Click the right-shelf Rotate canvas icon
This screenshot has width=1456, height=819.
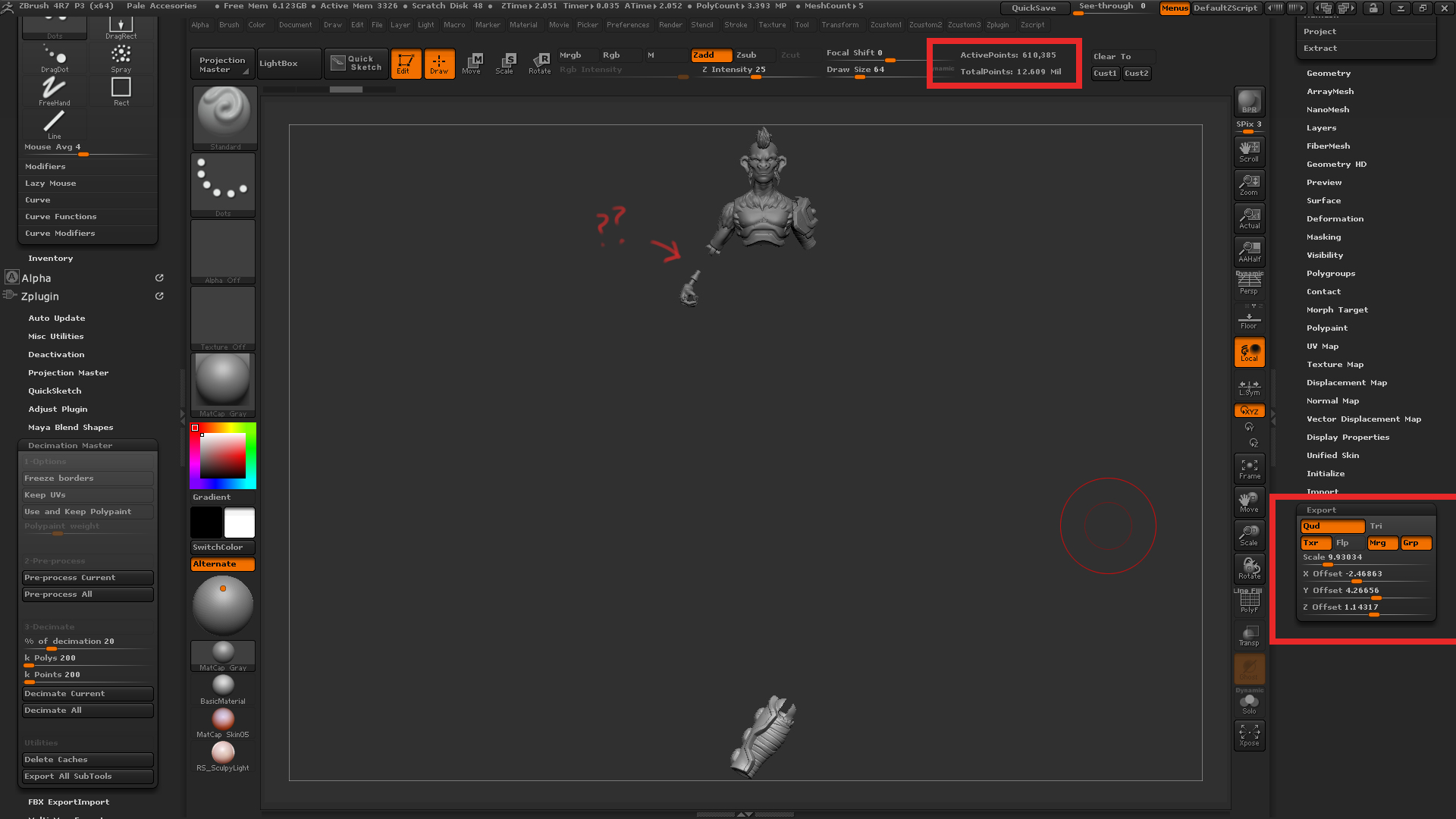[1249, 569]
